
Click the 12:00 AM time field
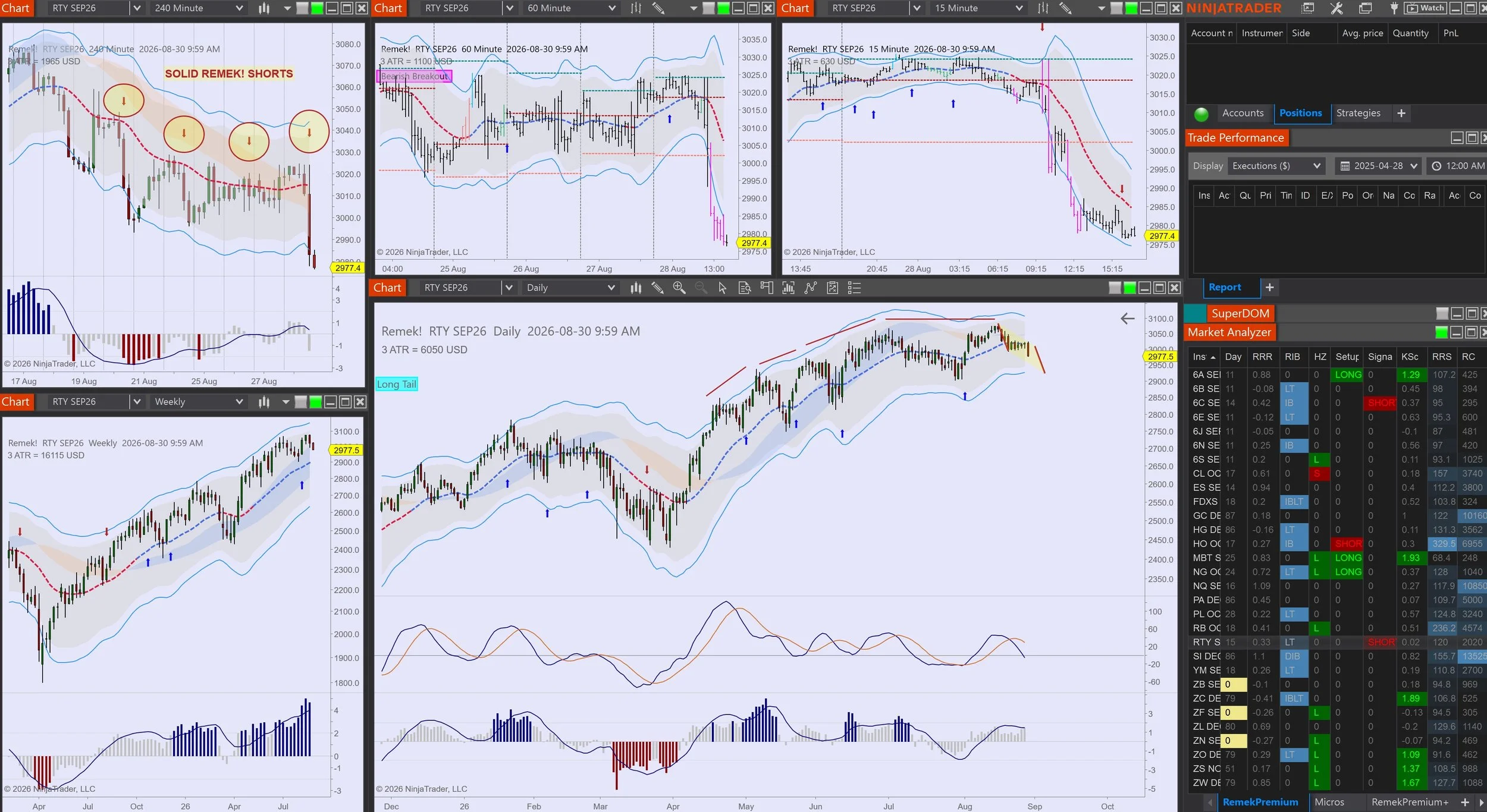(1458, 166)
